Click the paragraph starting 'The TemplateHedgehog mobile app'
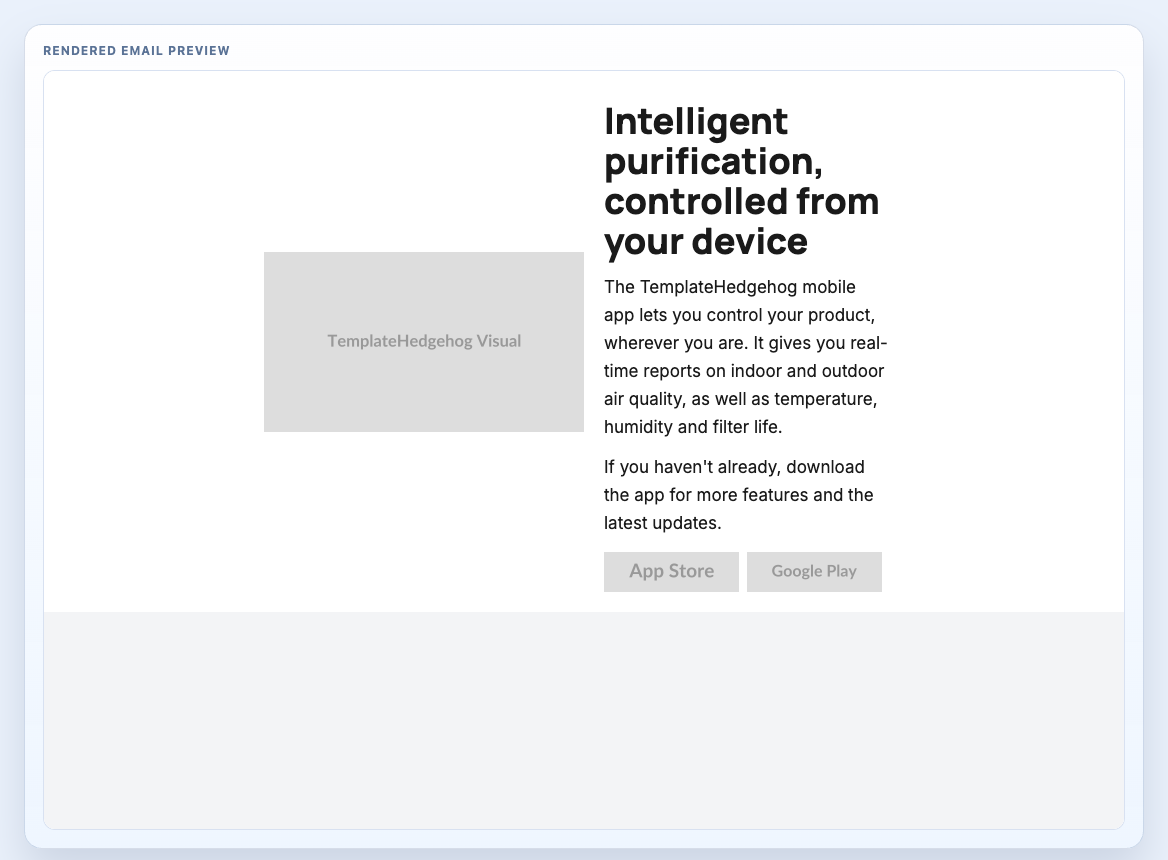The width and height of the screenshot is (1168, 860). point(745,357)
